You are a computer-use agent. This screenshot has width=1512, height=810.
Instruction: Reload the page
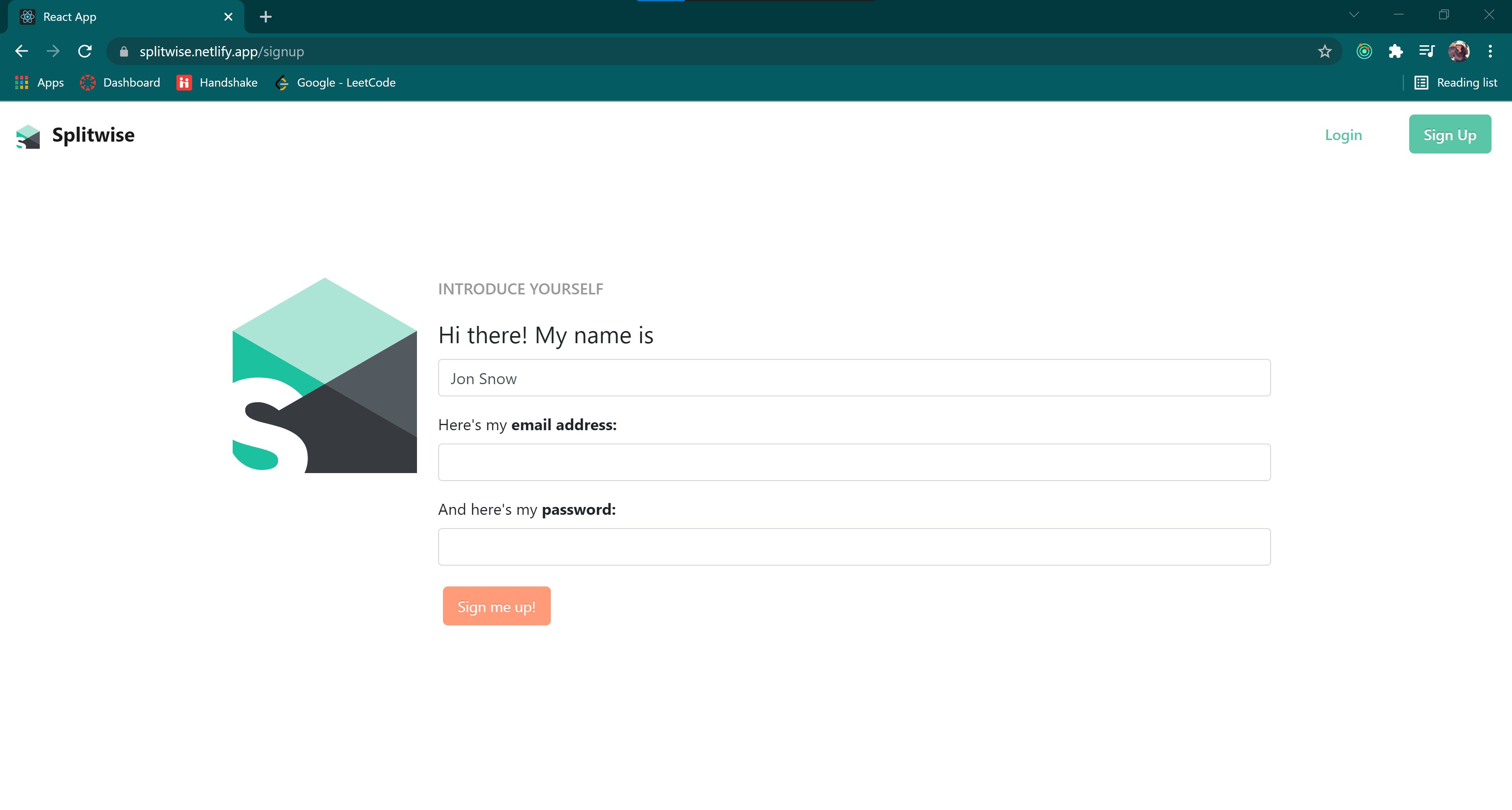click(x=85, y=52)
